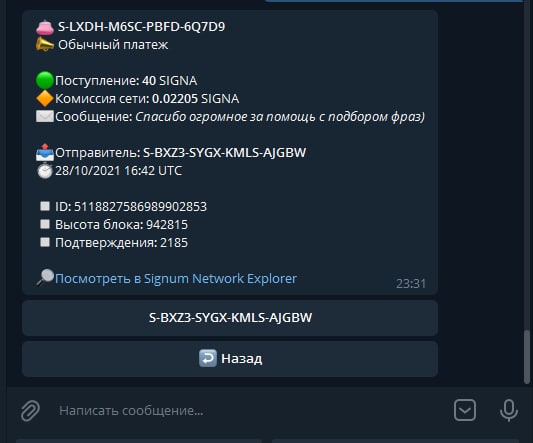Viewport: 533px width, 443px height.
Task: Click the chat vertical scrollbar thumb
Action: [527, 357]
